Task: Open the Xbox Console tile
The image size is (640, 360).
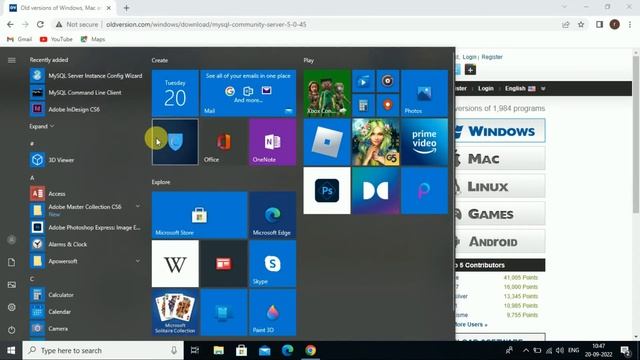Action: (x=327, y=93)
